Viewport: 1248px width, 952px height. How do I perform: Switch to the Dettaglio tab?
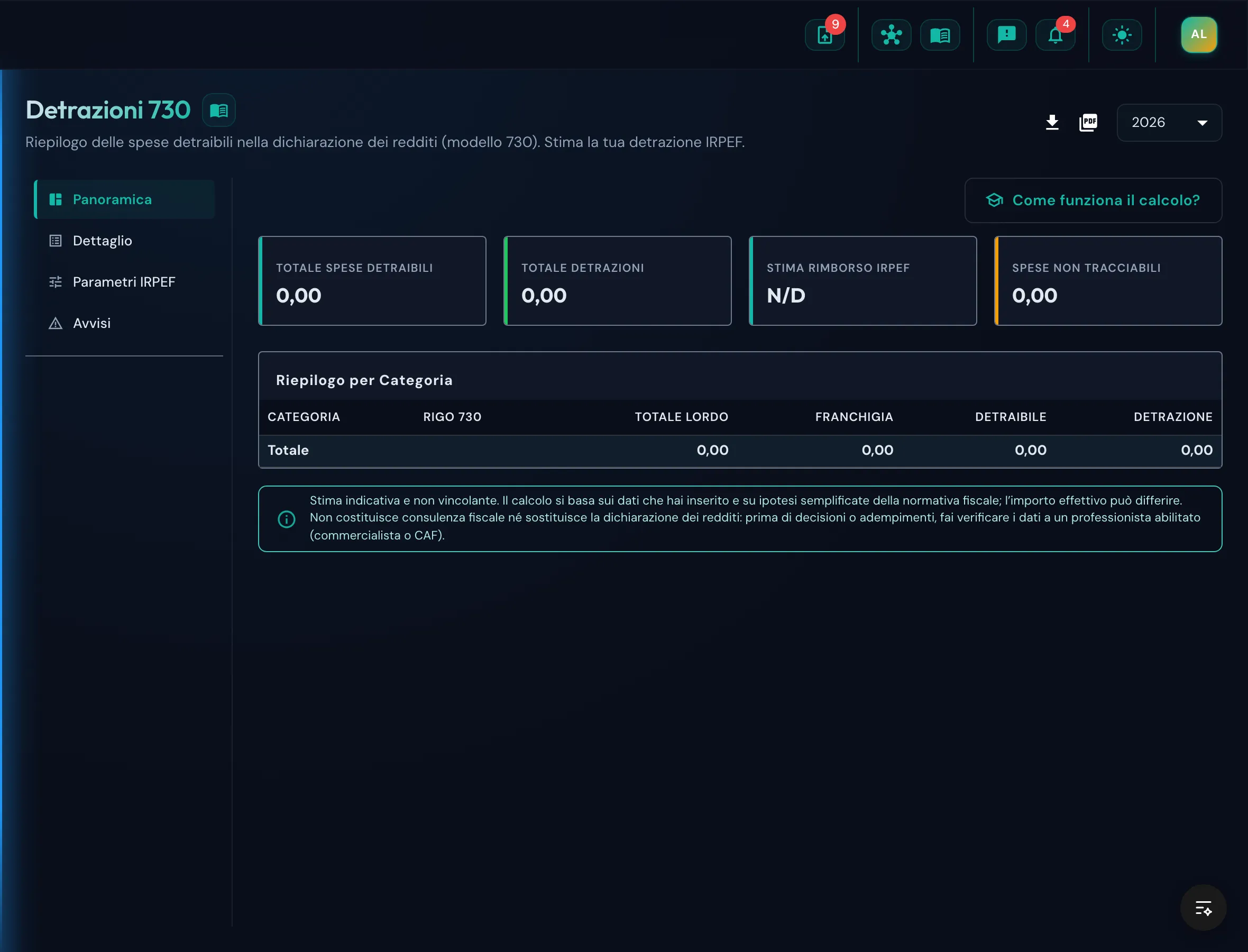124,241
